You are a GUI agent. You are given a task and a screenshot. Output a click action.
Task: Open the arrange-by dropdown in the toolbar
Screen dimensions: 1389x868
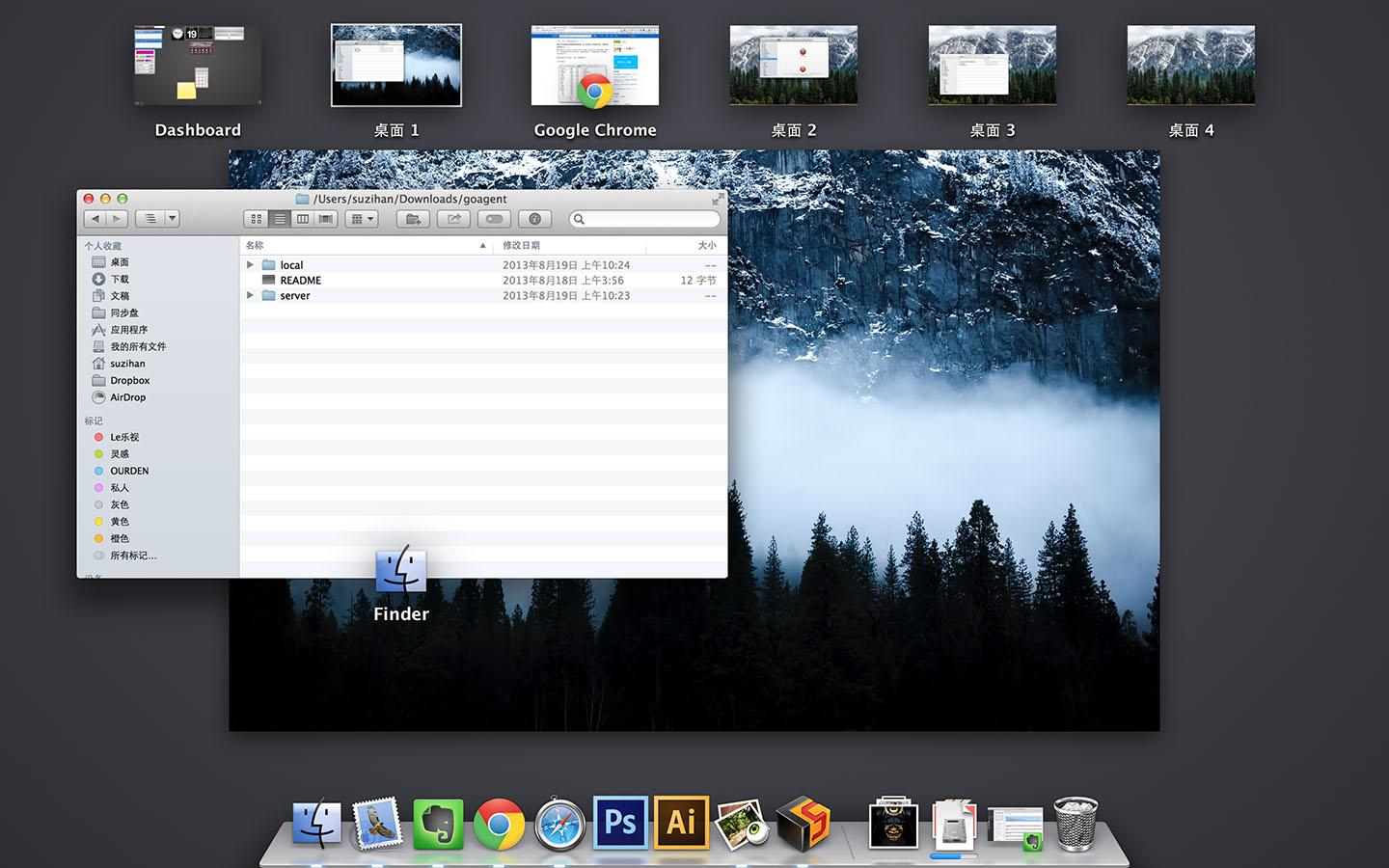362,218
